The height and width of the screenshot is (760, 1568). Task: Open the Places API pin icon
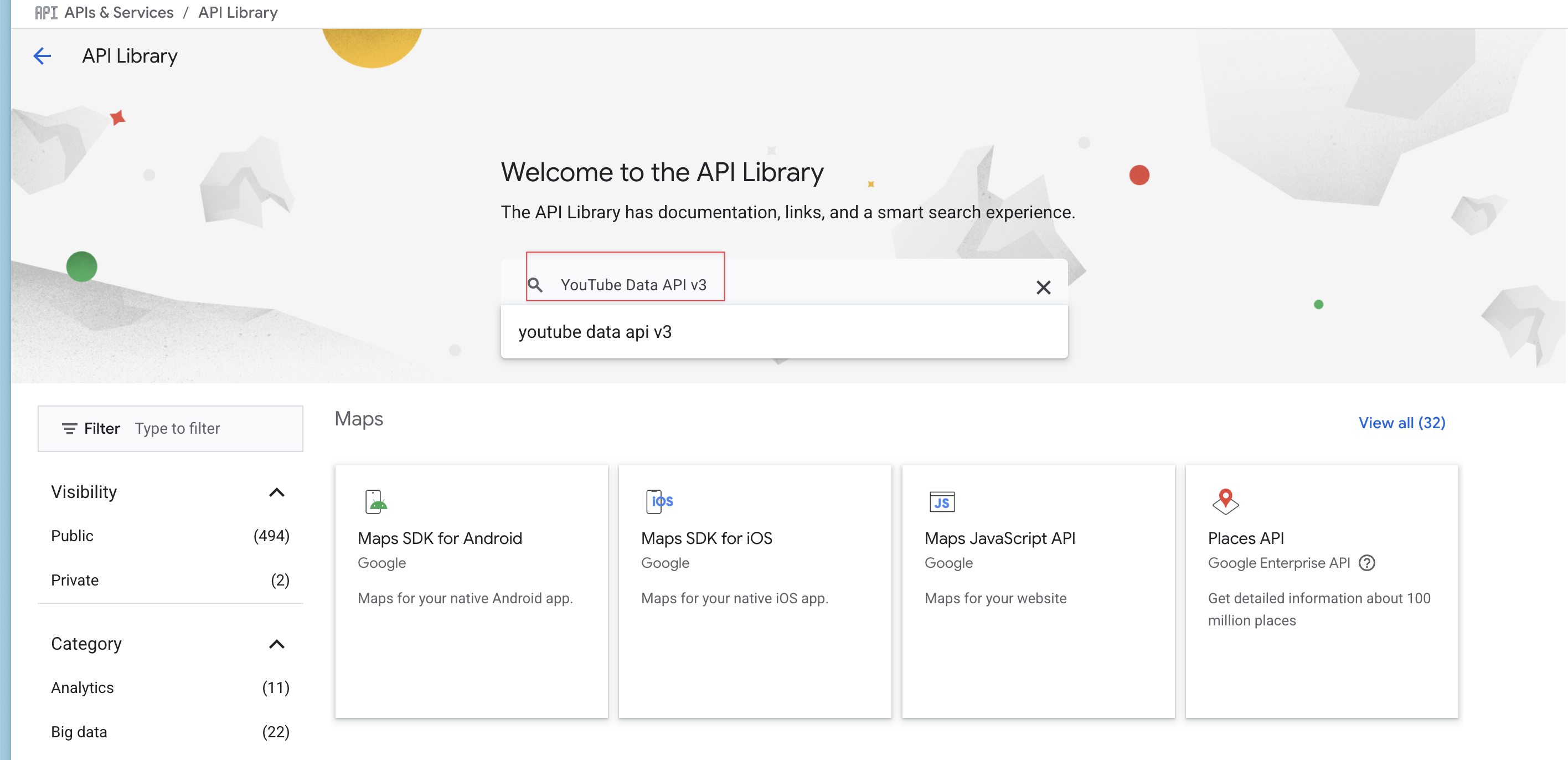coord(1225,501)
